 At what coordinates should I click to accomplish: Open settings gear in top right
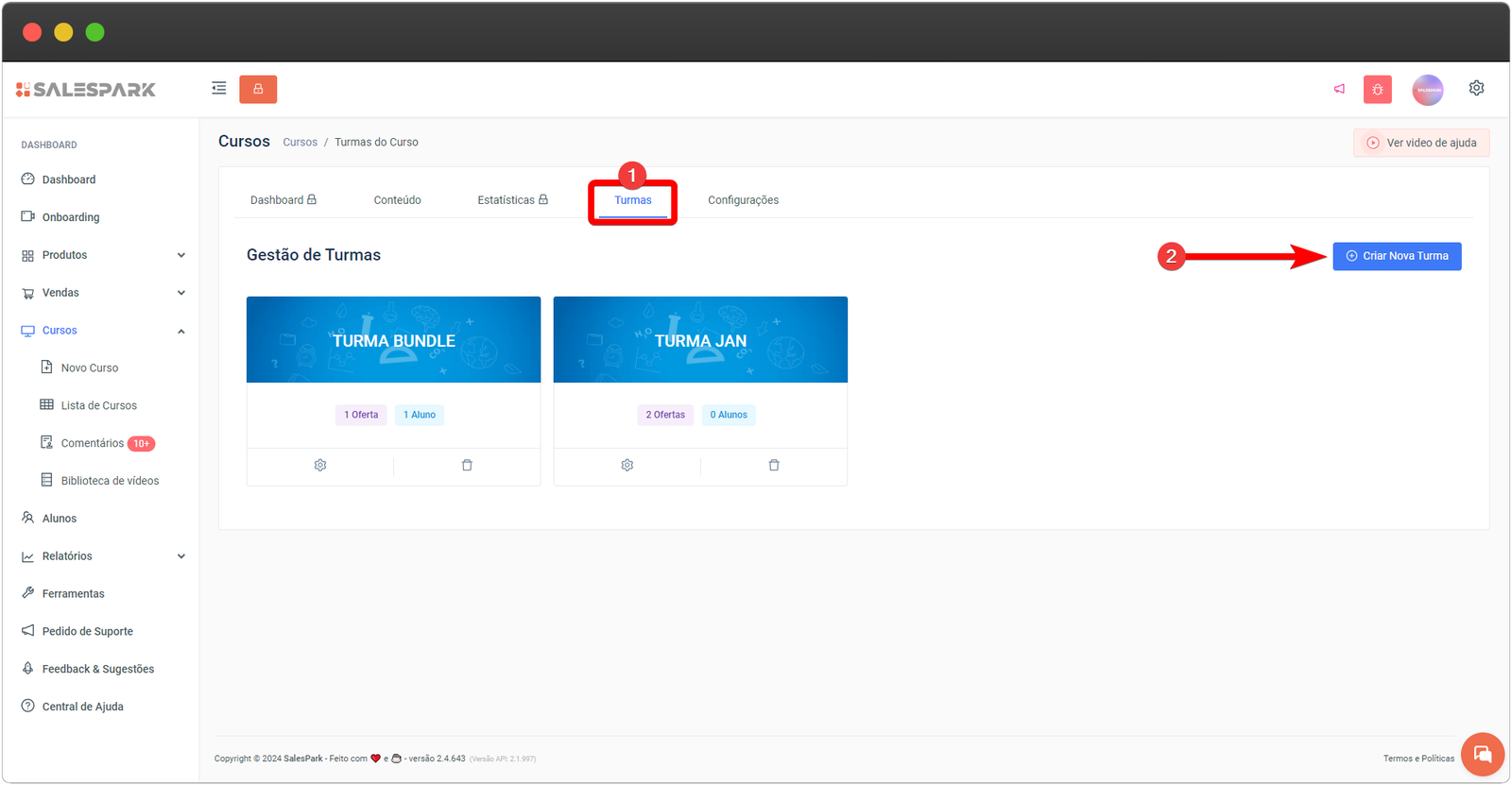[x=1476, y=88]
